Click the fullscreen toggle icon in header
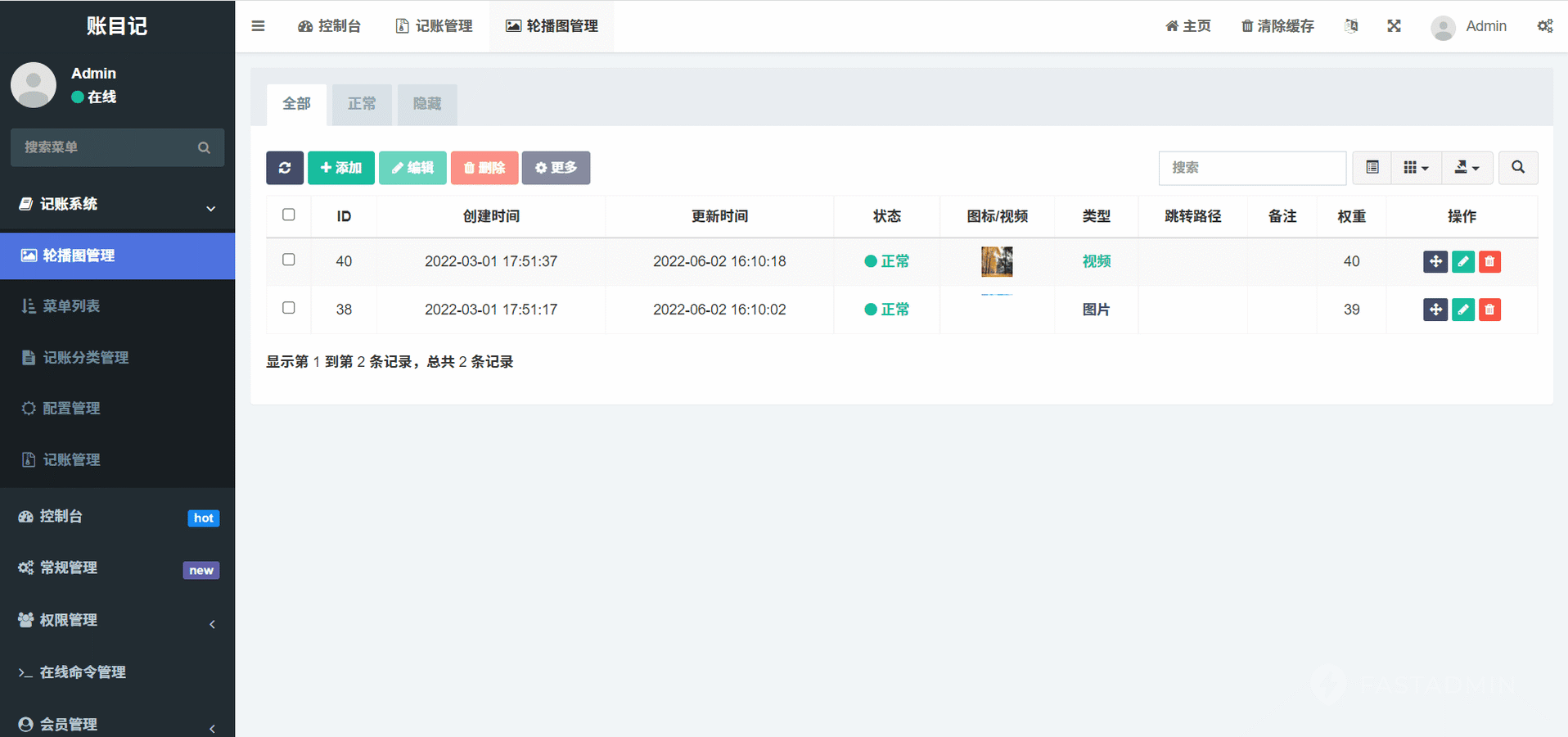The width and height of the screenshot is (1568, 737). pos(1394,26)
